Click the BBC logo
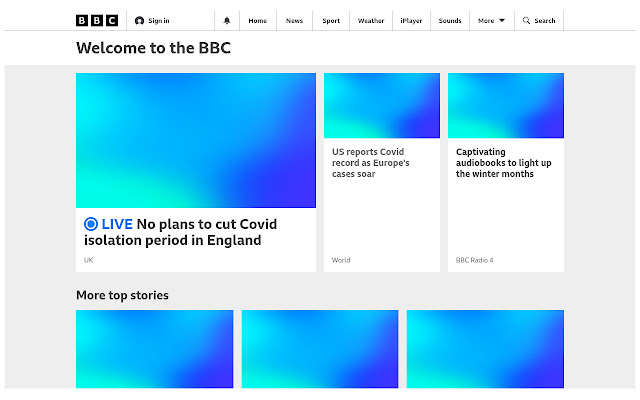Screen dimensions: 640x400 click(x=97, y=20)
